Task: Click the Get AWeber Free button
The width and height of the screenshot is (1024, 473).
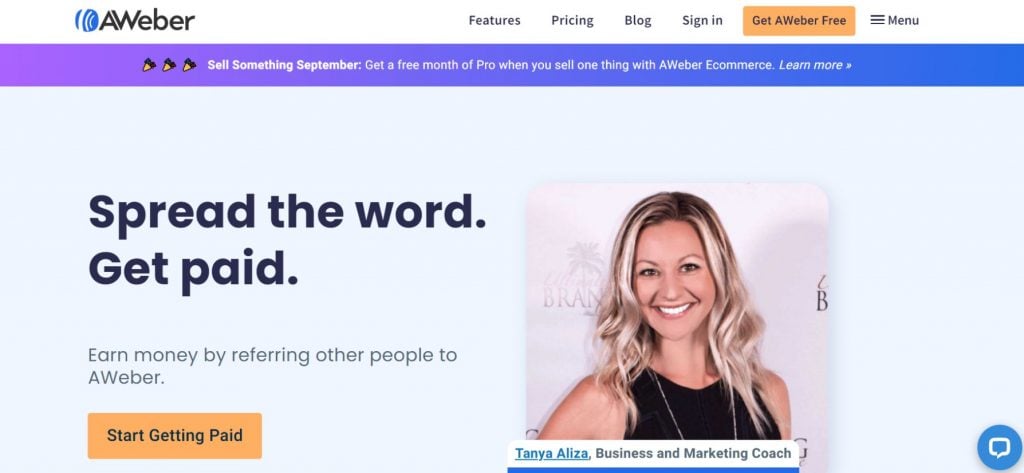Action: pyautogui.click(x=799, y=20)
